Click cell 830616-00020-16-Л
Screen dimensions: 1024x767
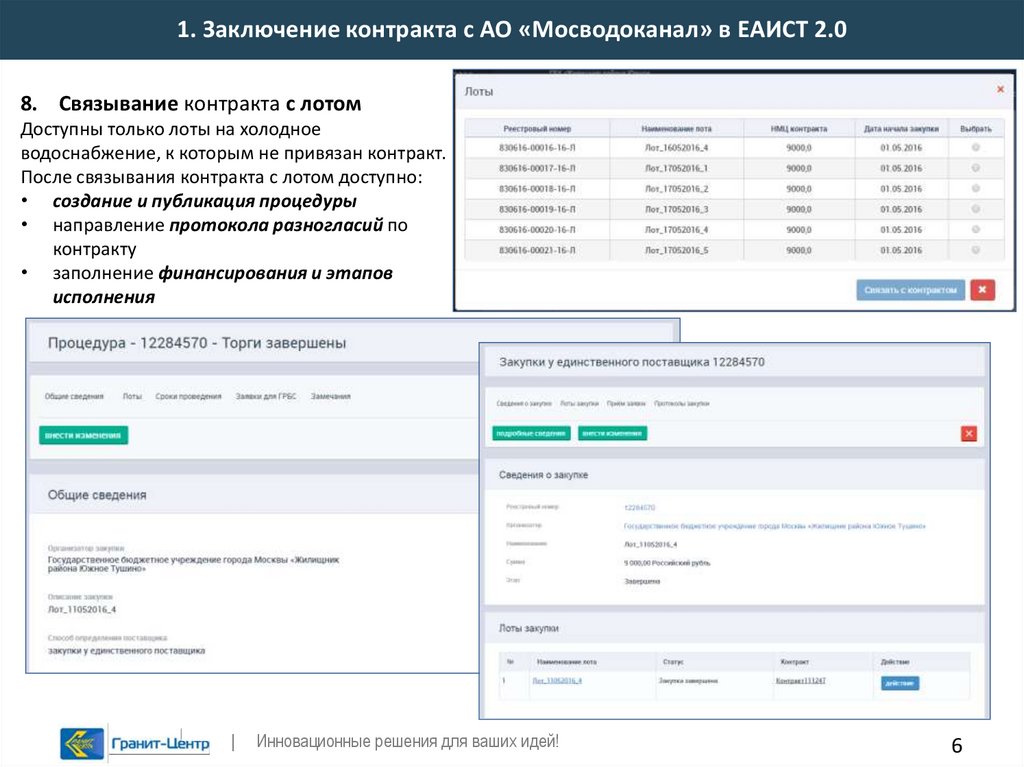[x=537, y=229]
